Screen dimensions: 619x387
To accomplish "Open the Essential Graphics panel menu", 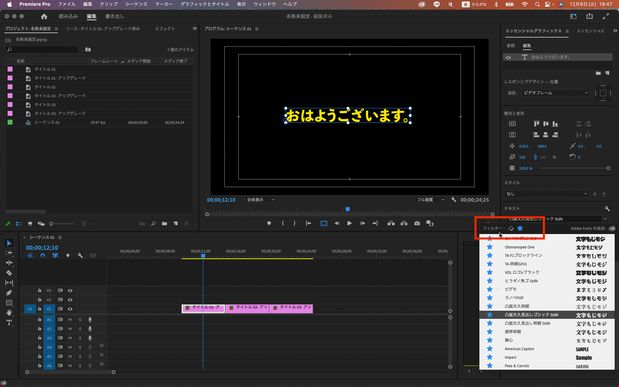I will 567,31.
